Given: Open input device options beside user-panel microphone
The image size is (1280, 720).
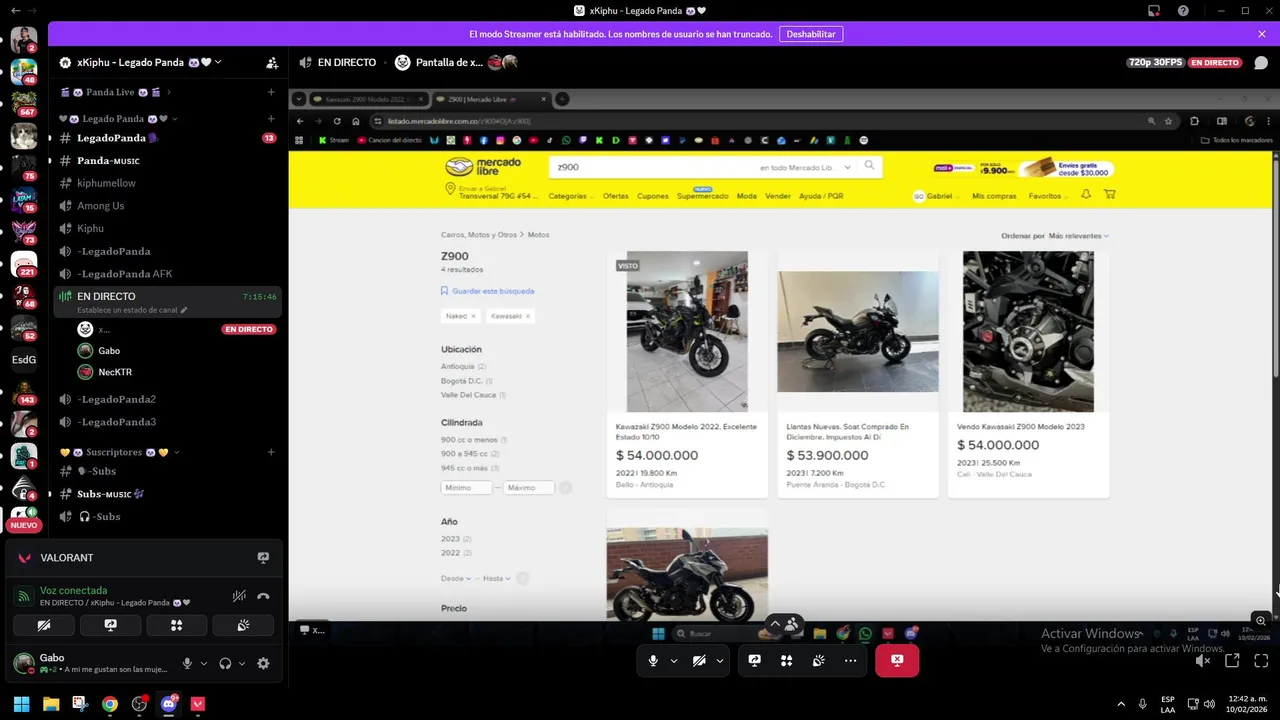Looking at the screenshot, I should pos(204,663).
